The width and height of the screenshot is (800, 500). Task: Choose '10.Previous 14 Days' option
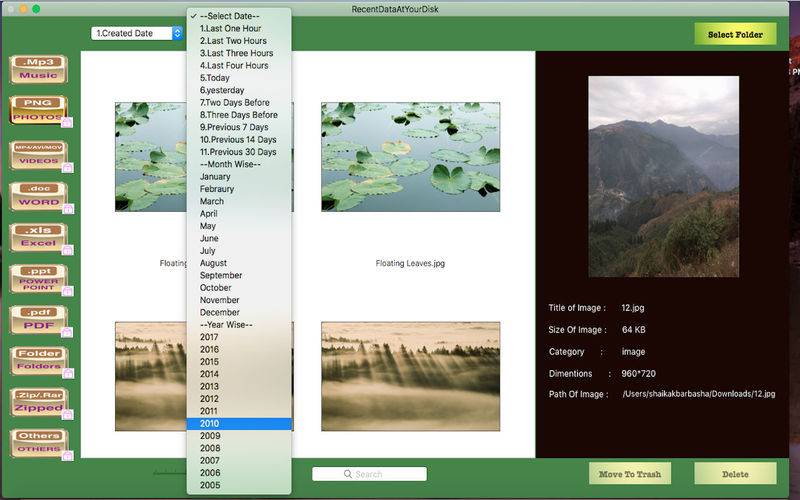tap(239, 140)
